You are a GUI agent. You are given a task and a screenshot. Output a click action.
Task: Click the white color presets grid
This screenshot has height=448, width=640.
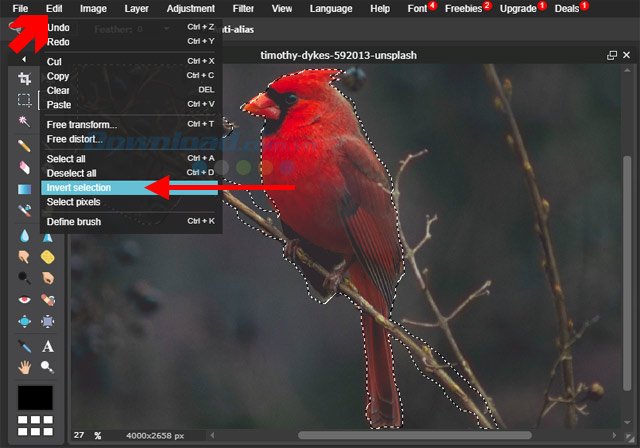point(36,425)
